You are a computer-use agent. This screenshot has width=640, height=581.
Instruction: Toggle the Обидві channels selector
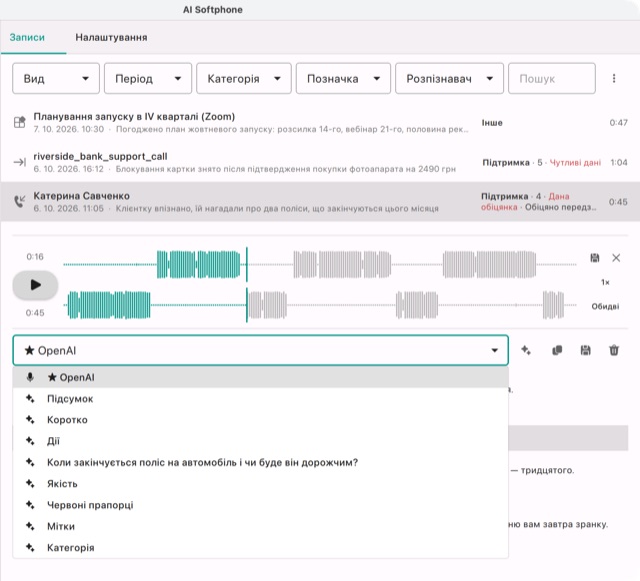[x=605, y=306]
